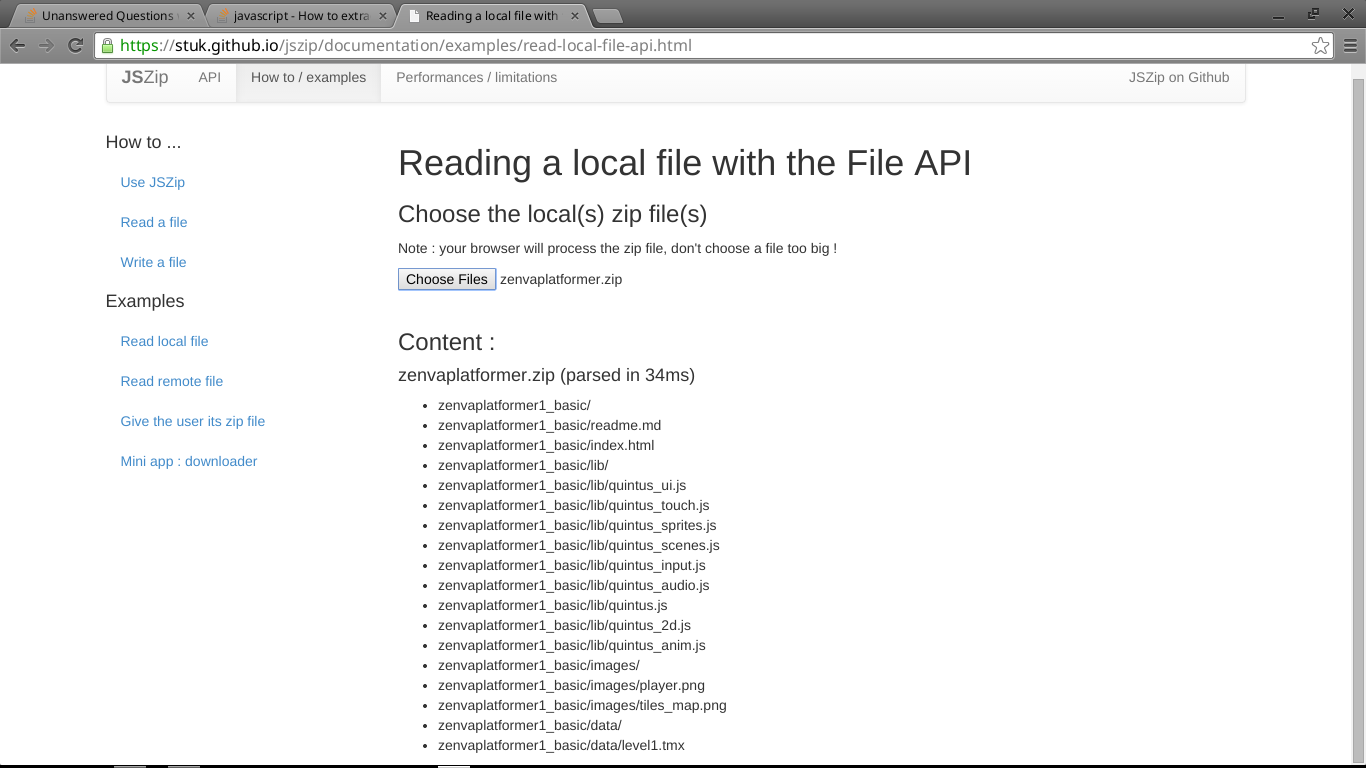Click list entry zenvaplatformer1_basic/lib/quintus_anim.js
1366x768 pixels.
pos(572,645)
